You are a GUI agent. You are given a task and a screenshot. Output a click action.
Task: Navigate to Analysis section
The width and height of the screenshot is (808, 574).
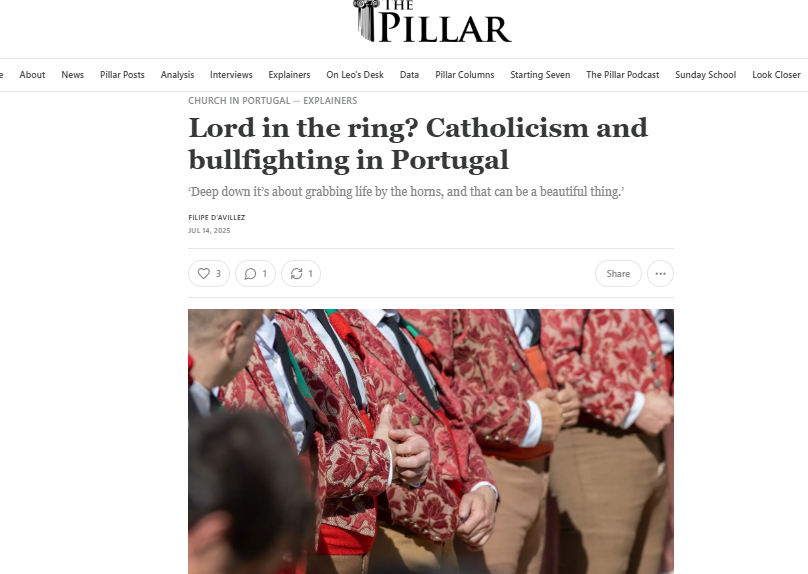pyautogui.click(x=177, y=75)
